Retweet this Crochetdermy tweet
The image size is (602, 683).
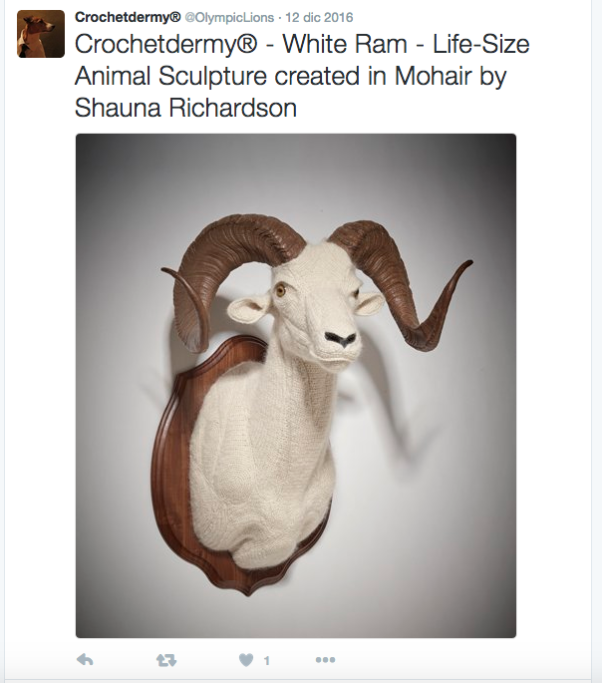166,660
